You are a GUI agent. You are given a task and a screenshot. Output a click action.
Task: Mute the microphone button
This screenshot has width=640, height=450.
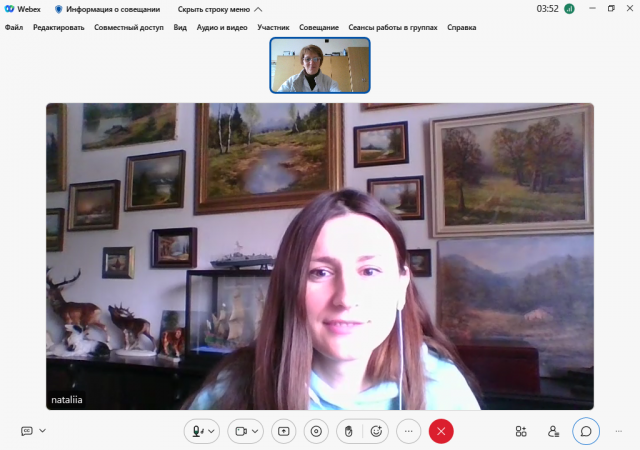(x=198, y=431)
